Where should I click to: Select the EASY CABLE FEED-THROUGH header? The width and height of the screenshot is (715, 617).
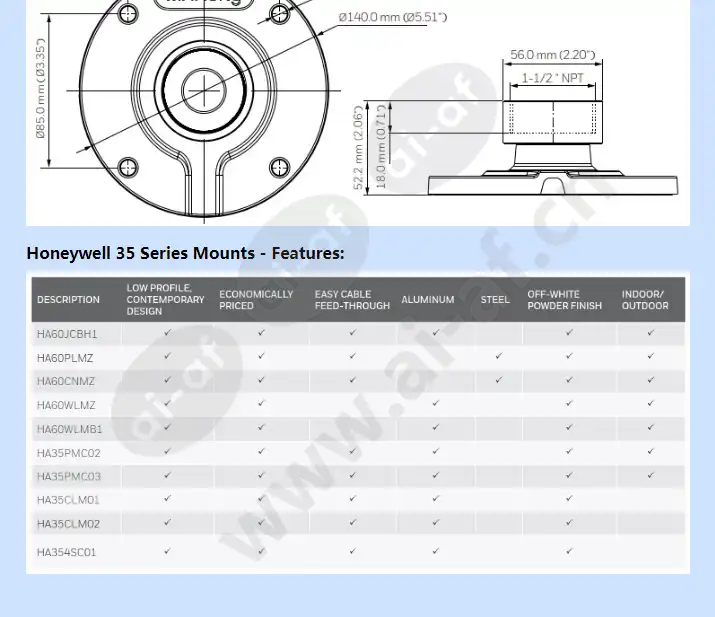[352, 300]
